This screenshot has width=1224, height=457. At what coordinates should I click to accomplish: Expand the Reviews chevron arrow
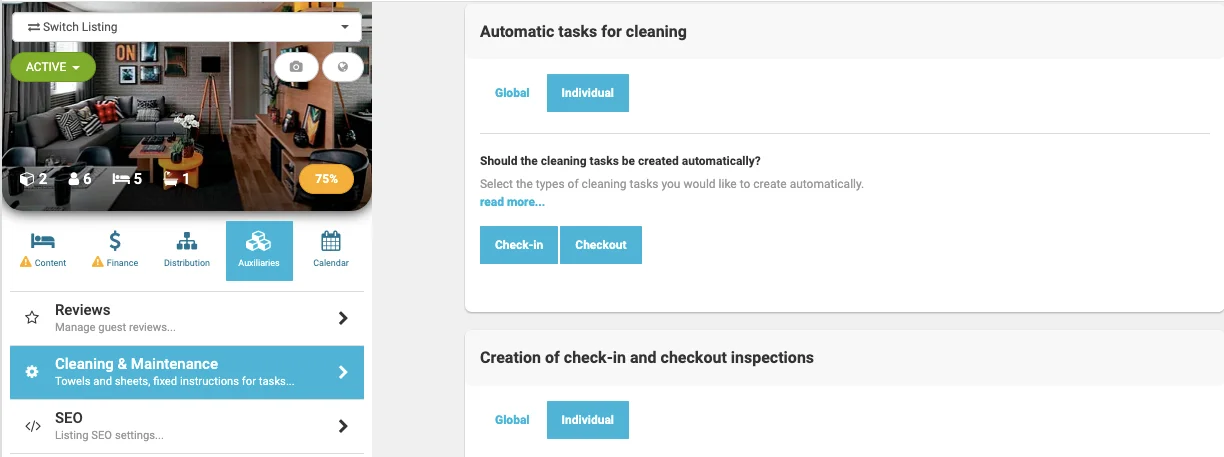343,318
